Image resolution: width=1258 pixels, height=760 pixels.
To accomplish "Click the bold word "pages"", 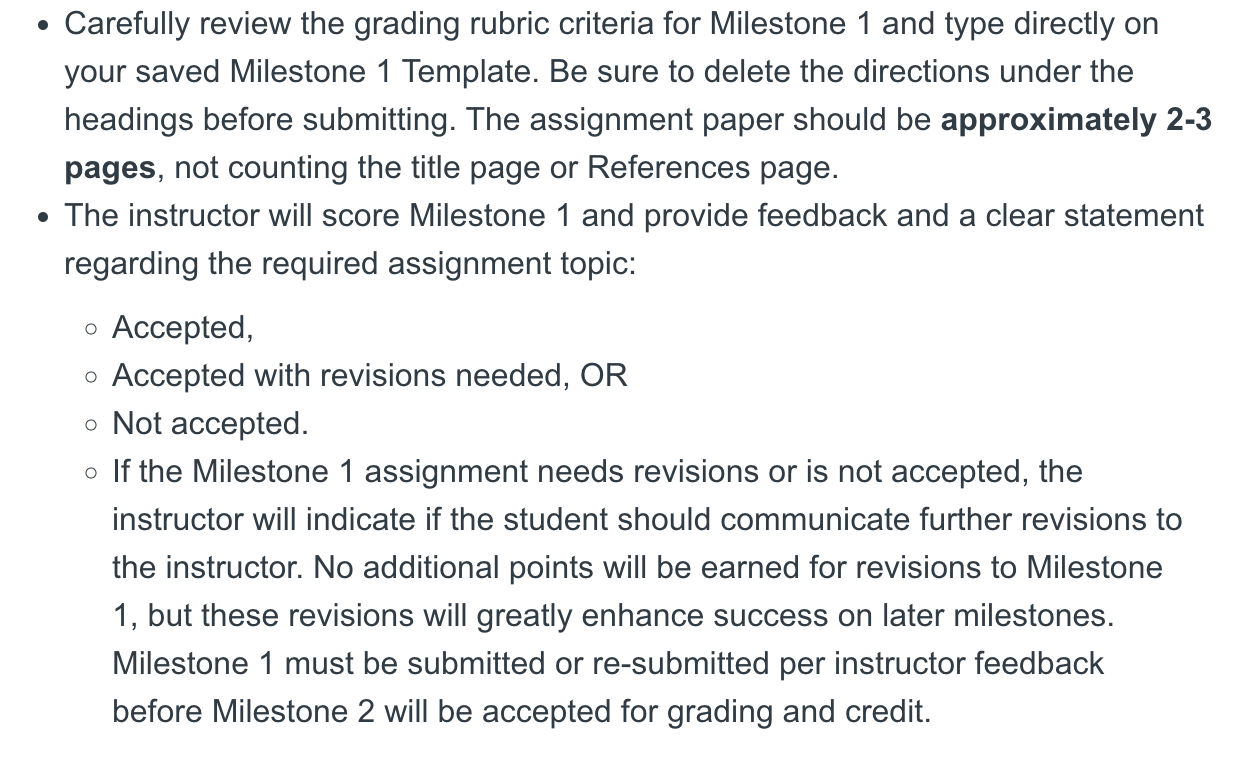I will tap(110, 168).
